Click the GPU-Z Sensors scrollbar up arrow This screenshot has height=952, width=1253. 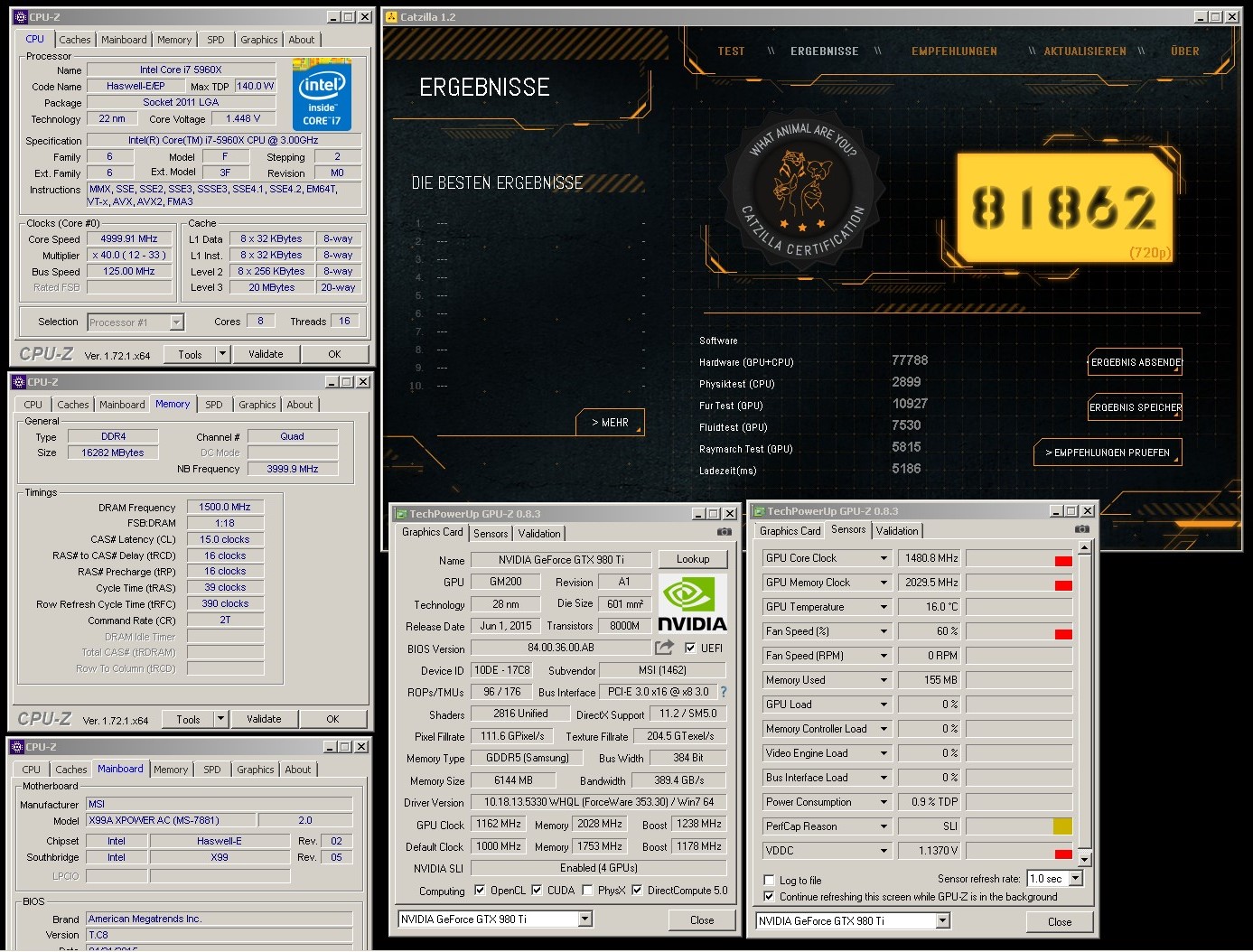coord(1084,547)
